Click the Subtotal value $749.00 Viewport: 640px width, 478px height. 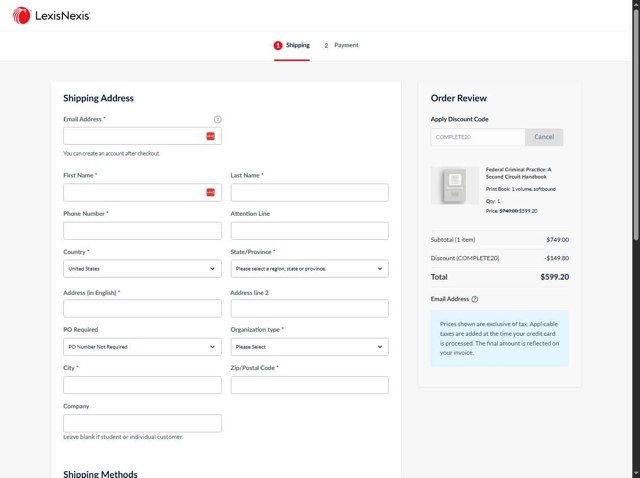[x=558, y=240]
